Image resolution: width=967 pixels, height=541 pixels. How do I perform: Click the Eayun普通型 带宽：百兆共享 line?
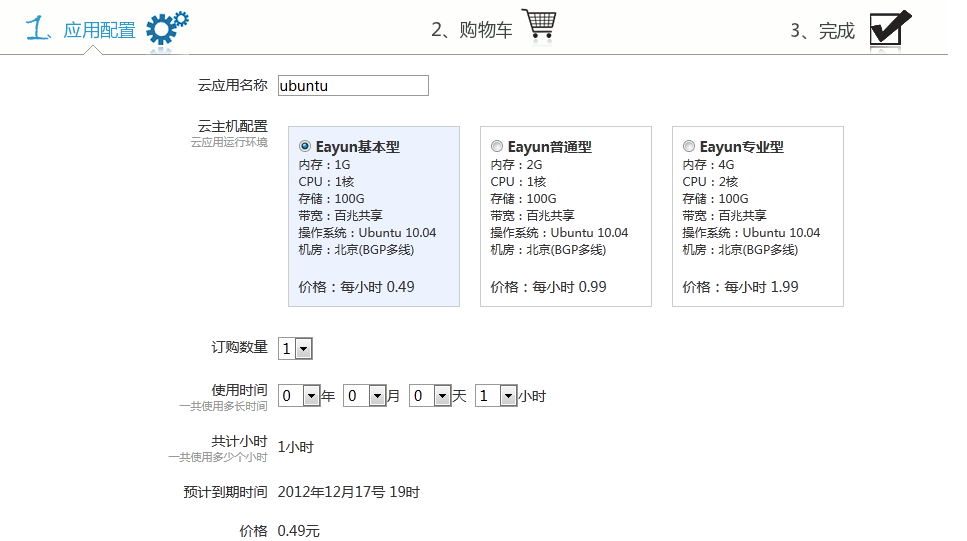[532, 216]
